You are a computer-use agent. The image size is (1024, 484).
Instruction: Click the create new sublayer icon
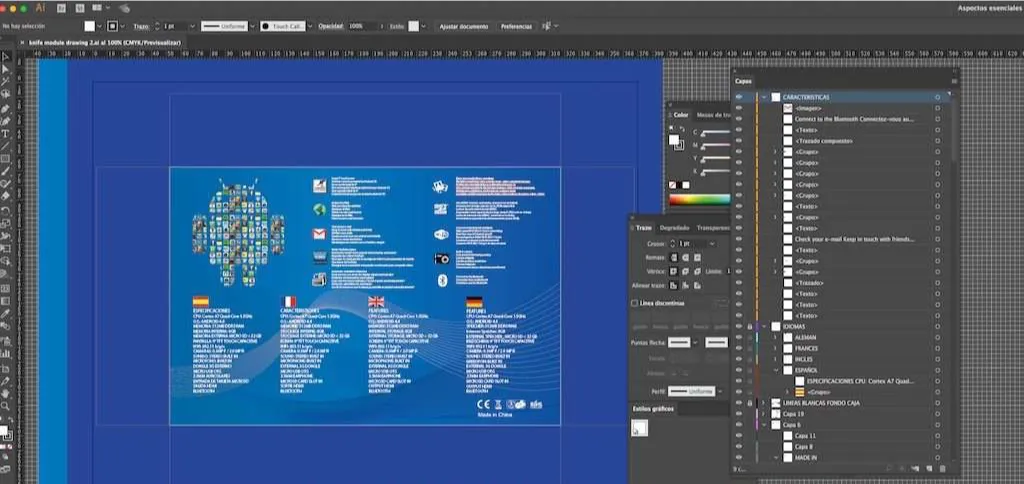tap(915, 468)
